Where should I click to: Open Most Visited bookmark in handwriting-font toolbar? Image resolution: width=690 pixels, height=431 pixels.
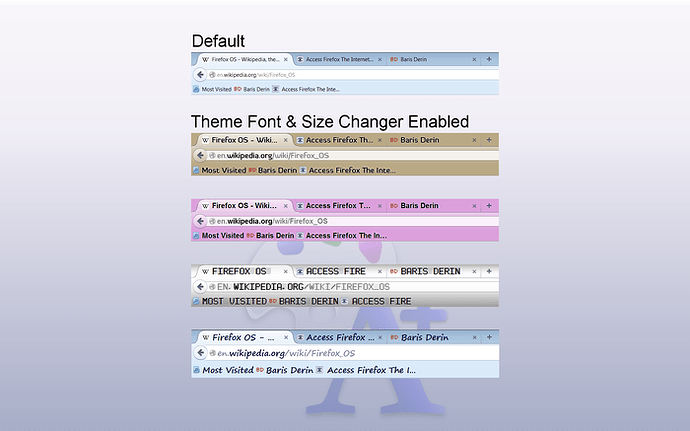click(224, 370)
